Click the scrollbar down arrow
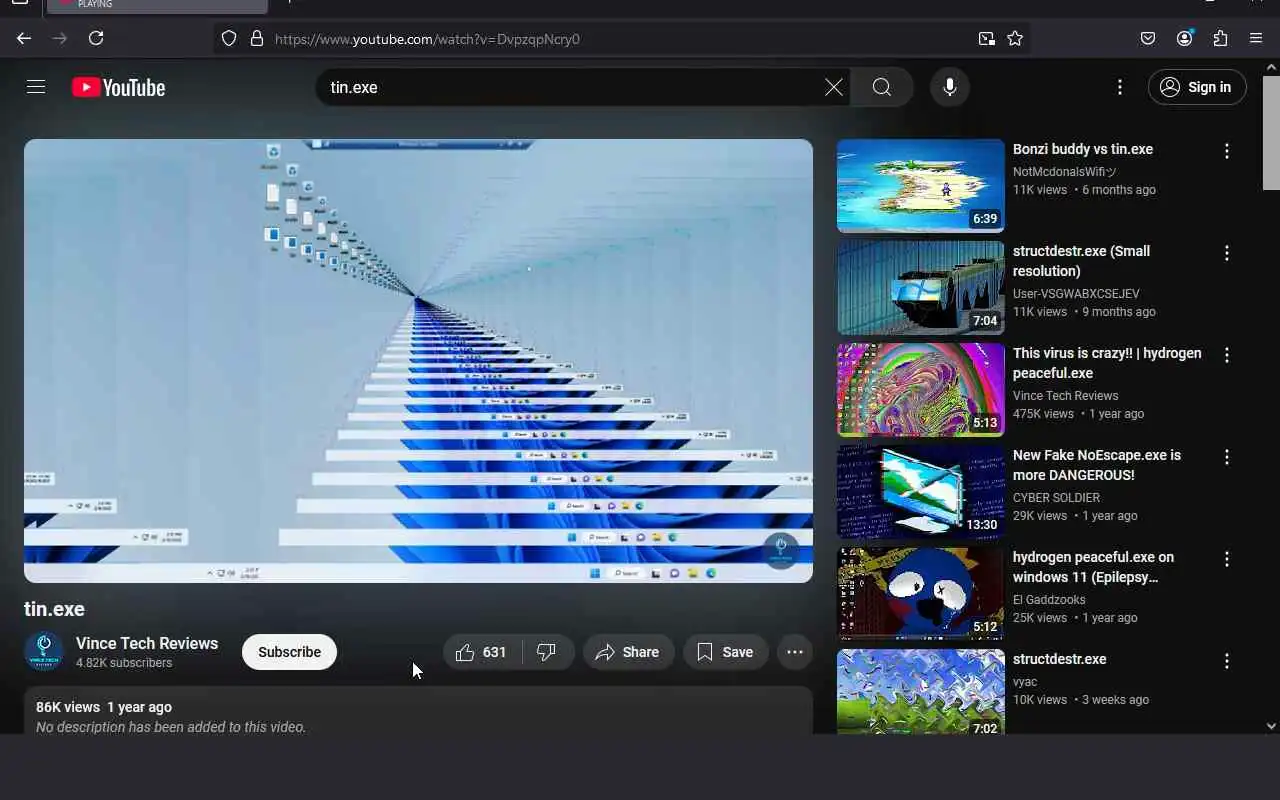 [1271, 726]
